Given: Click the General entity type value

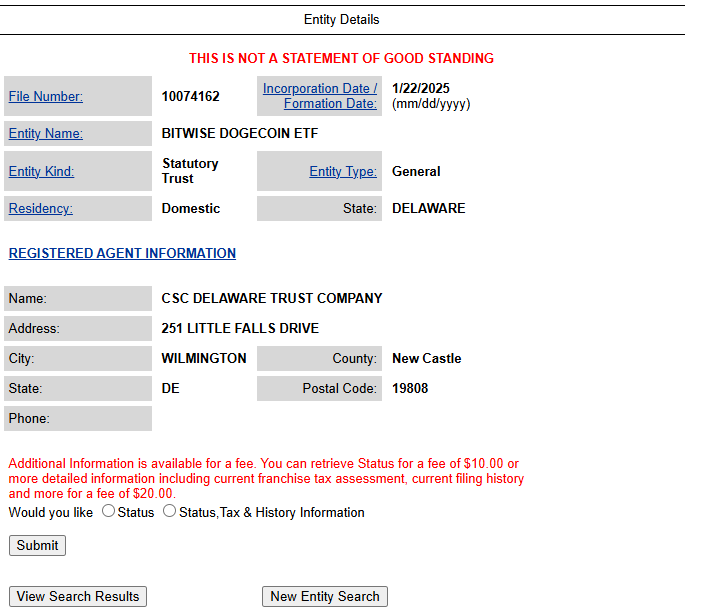Looking at the screenshot, I should coord(416,171).
